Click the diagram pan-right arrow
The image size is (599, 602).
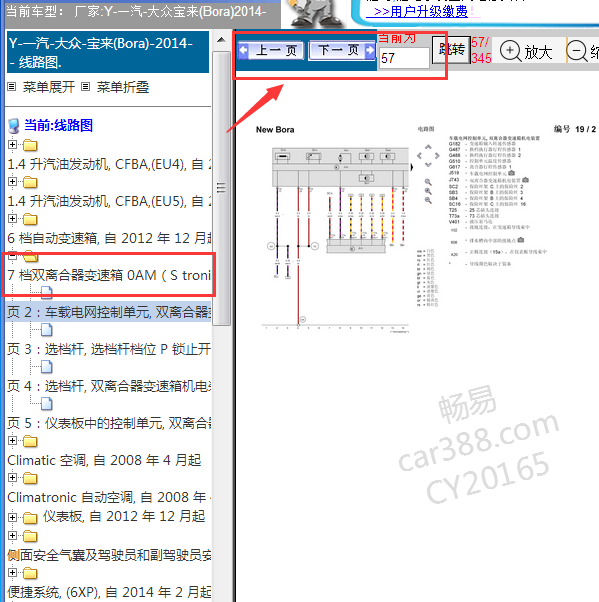437,155
